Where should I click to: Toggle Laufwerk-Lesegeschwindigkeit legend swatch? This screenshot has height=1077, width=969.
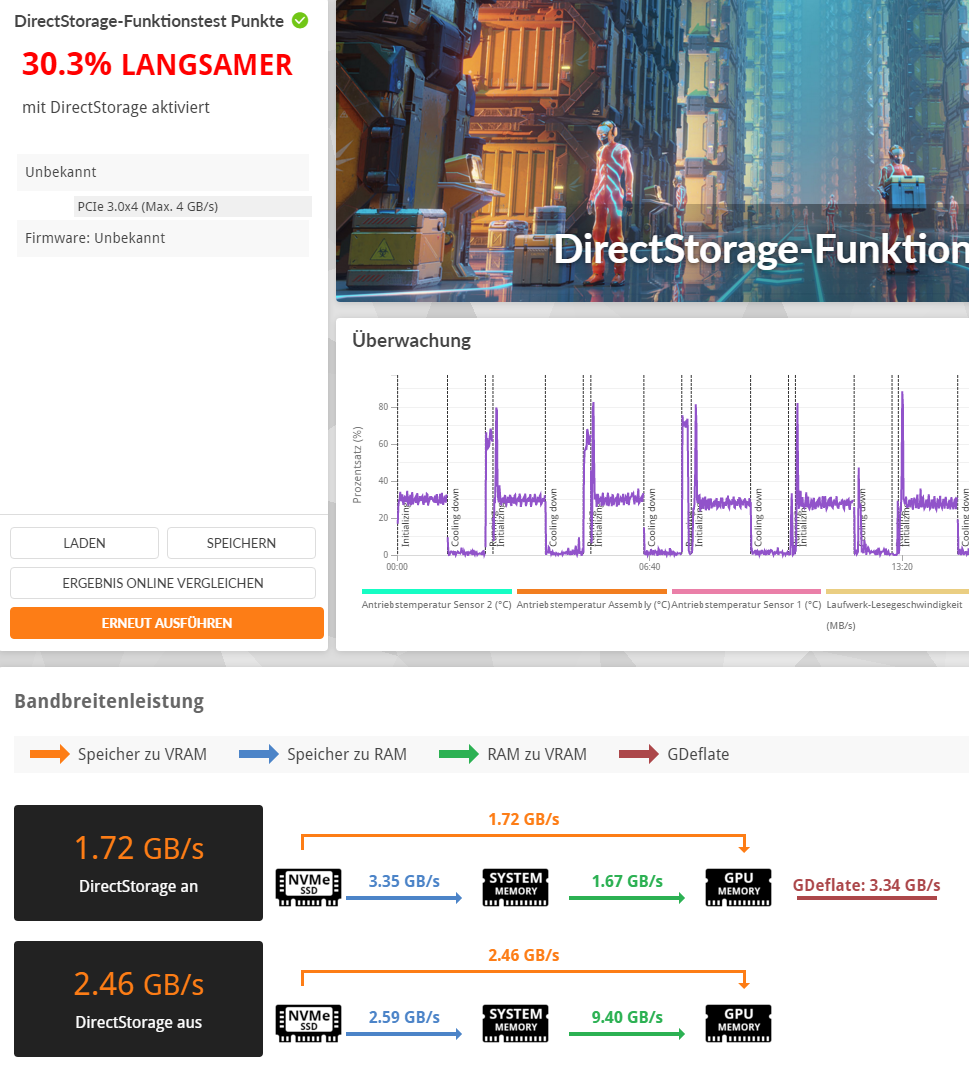(897, 591)
